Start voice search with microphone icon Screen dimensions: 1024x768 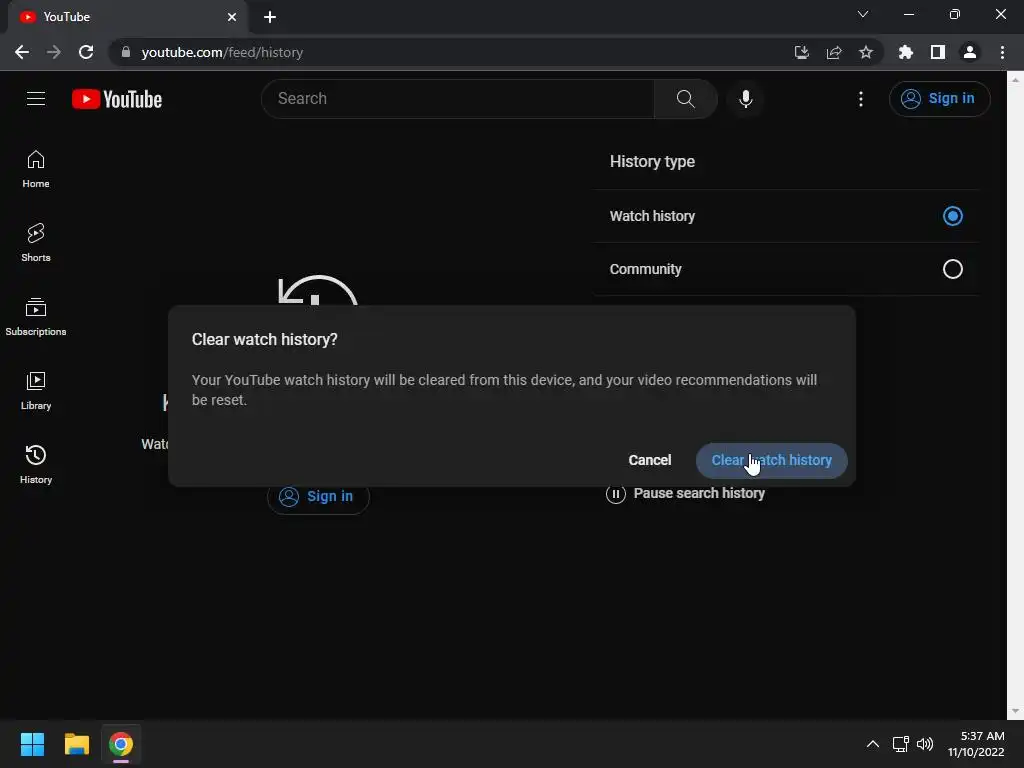(x=745, y=99)
